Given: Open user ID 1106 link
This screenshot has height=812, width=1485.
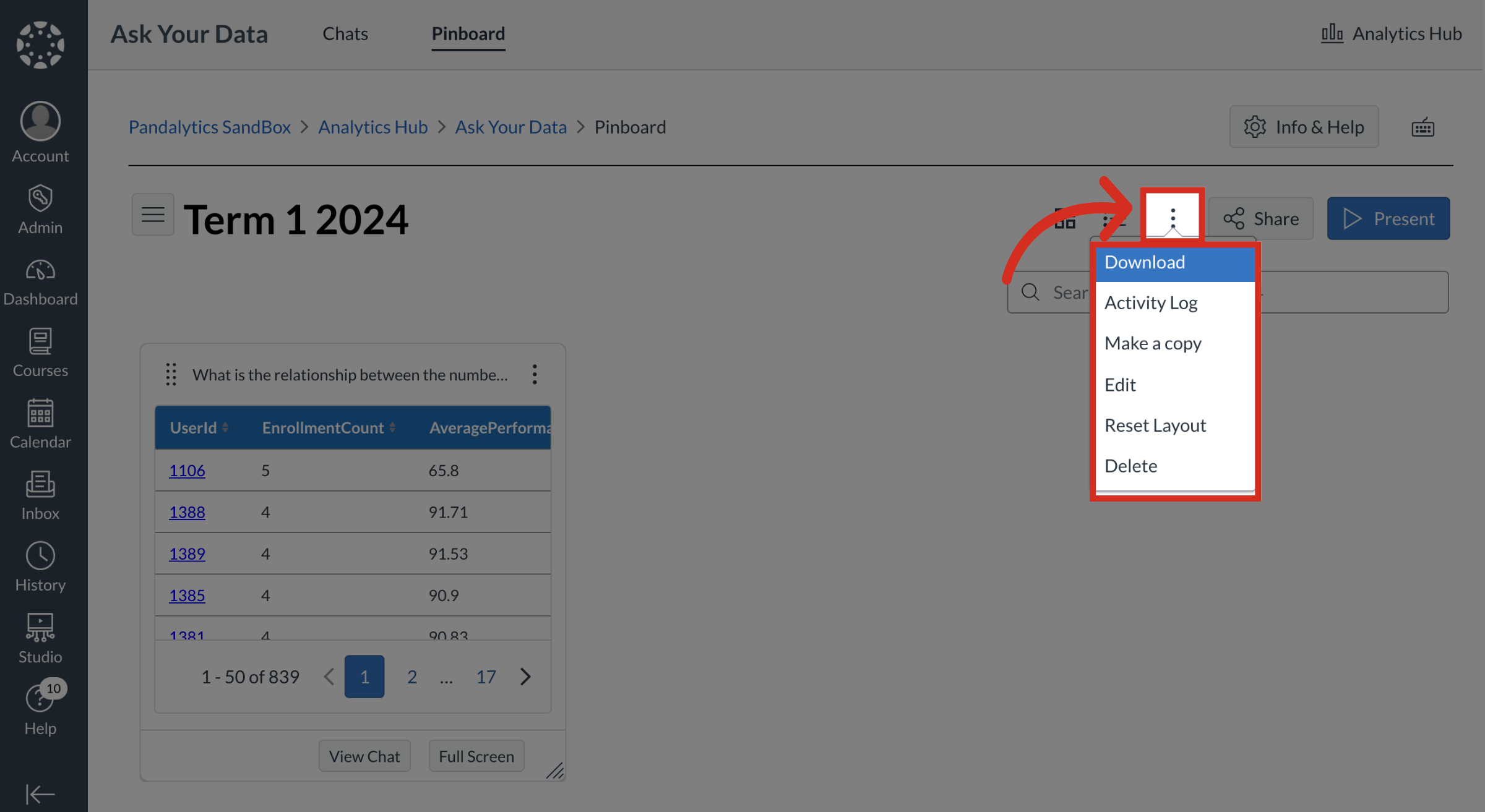Looking at the screenshot, I should 187,470.
